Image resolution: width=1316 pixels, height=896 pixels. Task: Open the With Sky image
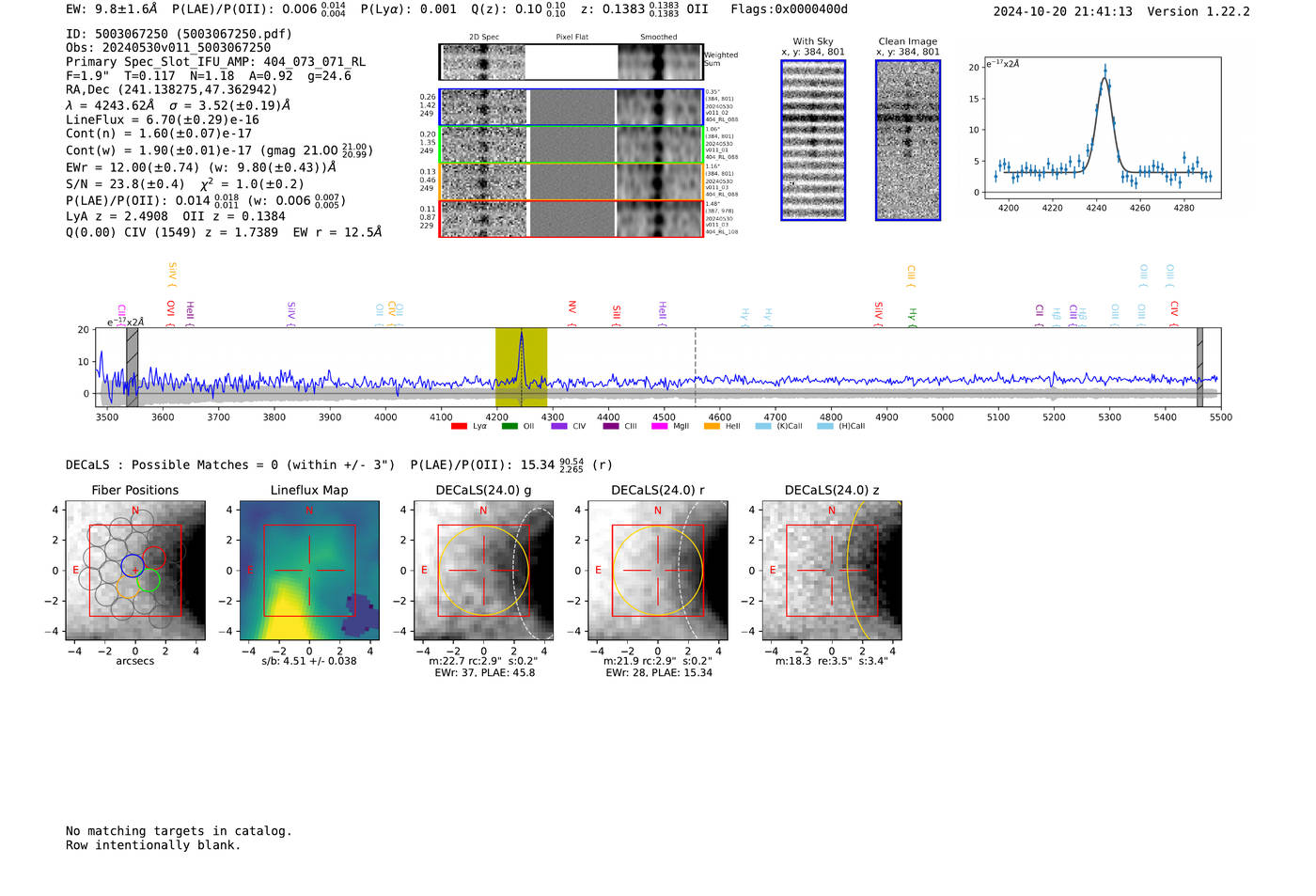tap(813, 140)
